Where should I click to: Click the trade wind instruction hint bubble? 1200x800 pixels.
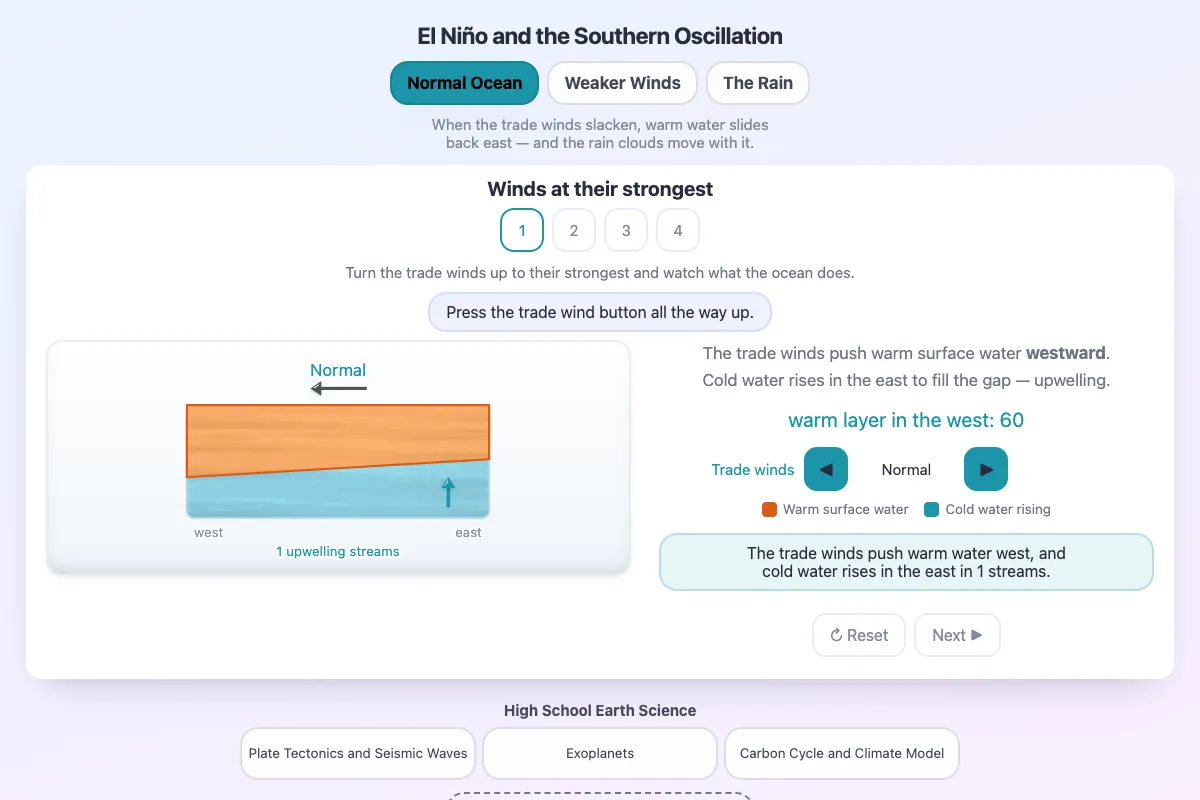[x=600, y=312]
